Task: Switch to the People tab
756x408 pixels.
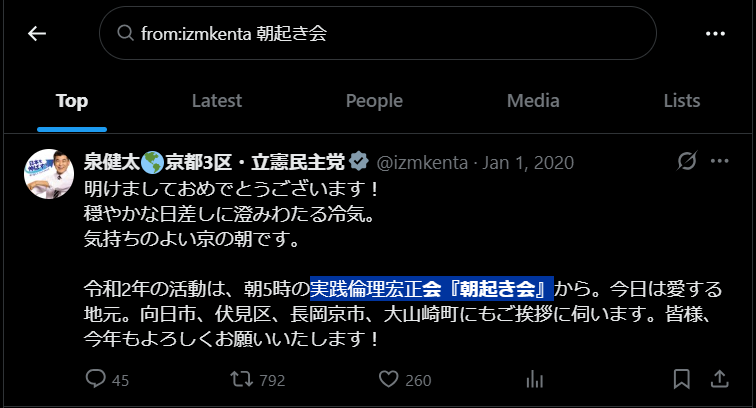Action: pyautogui.click(x=374, y=101)
